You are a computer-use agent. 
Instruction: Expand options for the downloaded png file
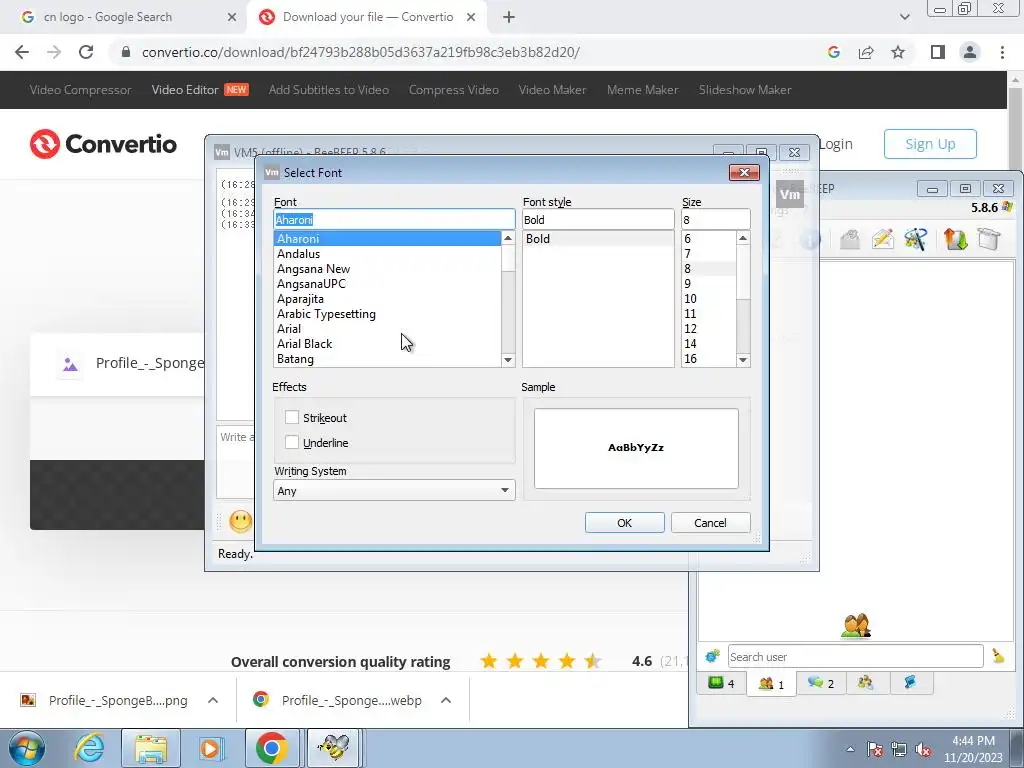(213, 700)
